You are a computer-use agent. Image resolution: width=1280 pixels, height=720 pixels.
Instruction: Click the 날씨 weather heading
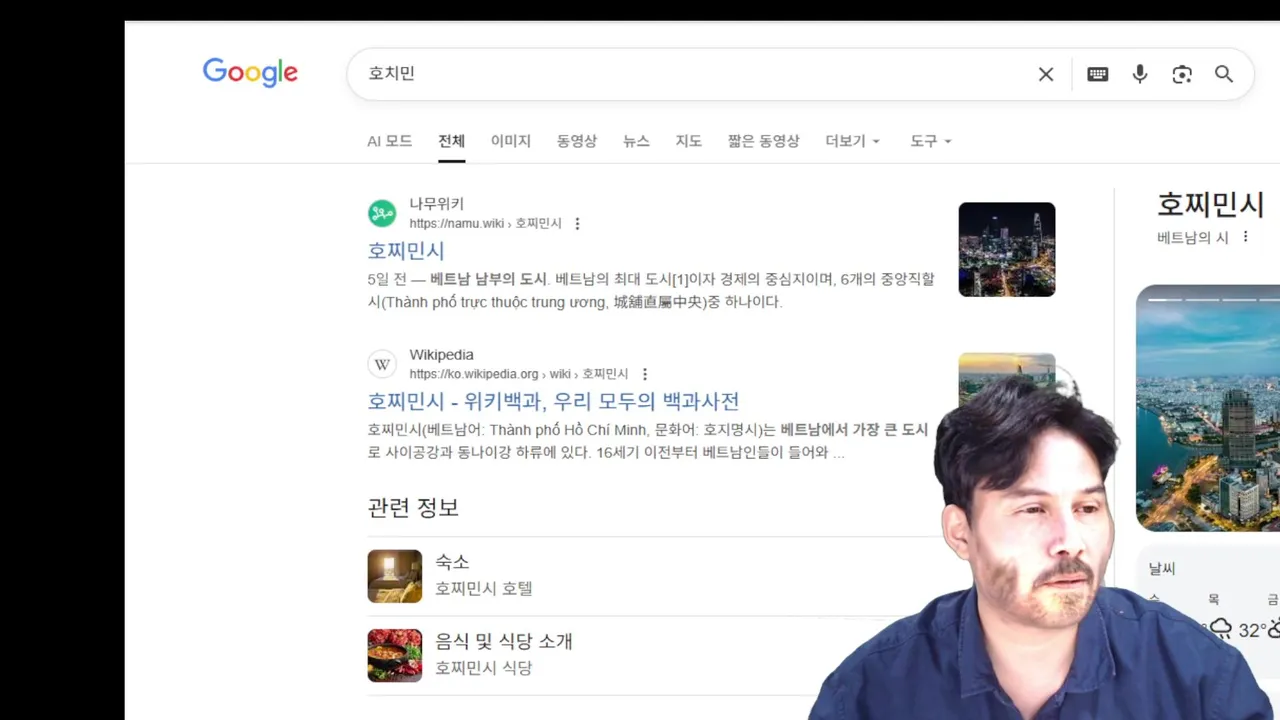pos(1162,569)
